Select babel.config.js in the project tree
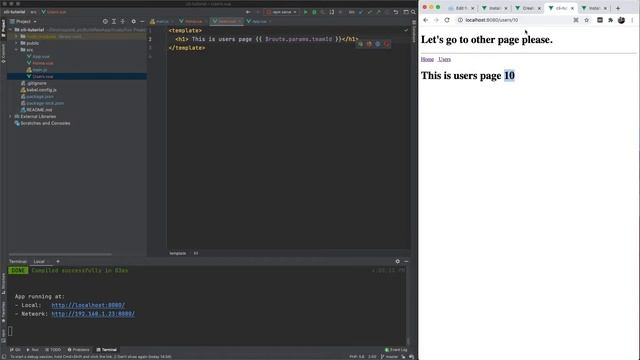The image size is (640, 360). click(38, 90)
